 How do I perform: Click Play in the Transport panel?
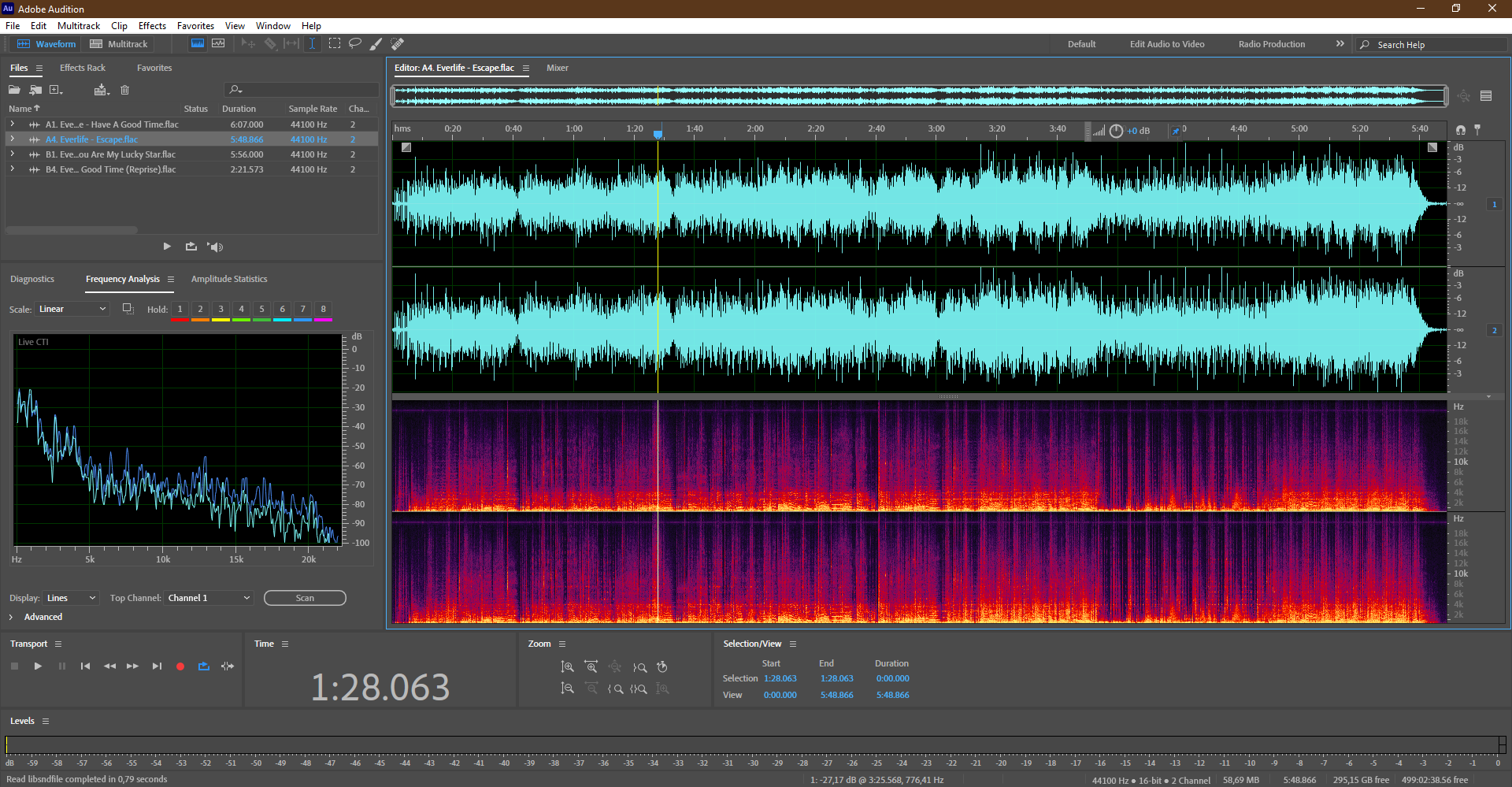coord(38,666)
